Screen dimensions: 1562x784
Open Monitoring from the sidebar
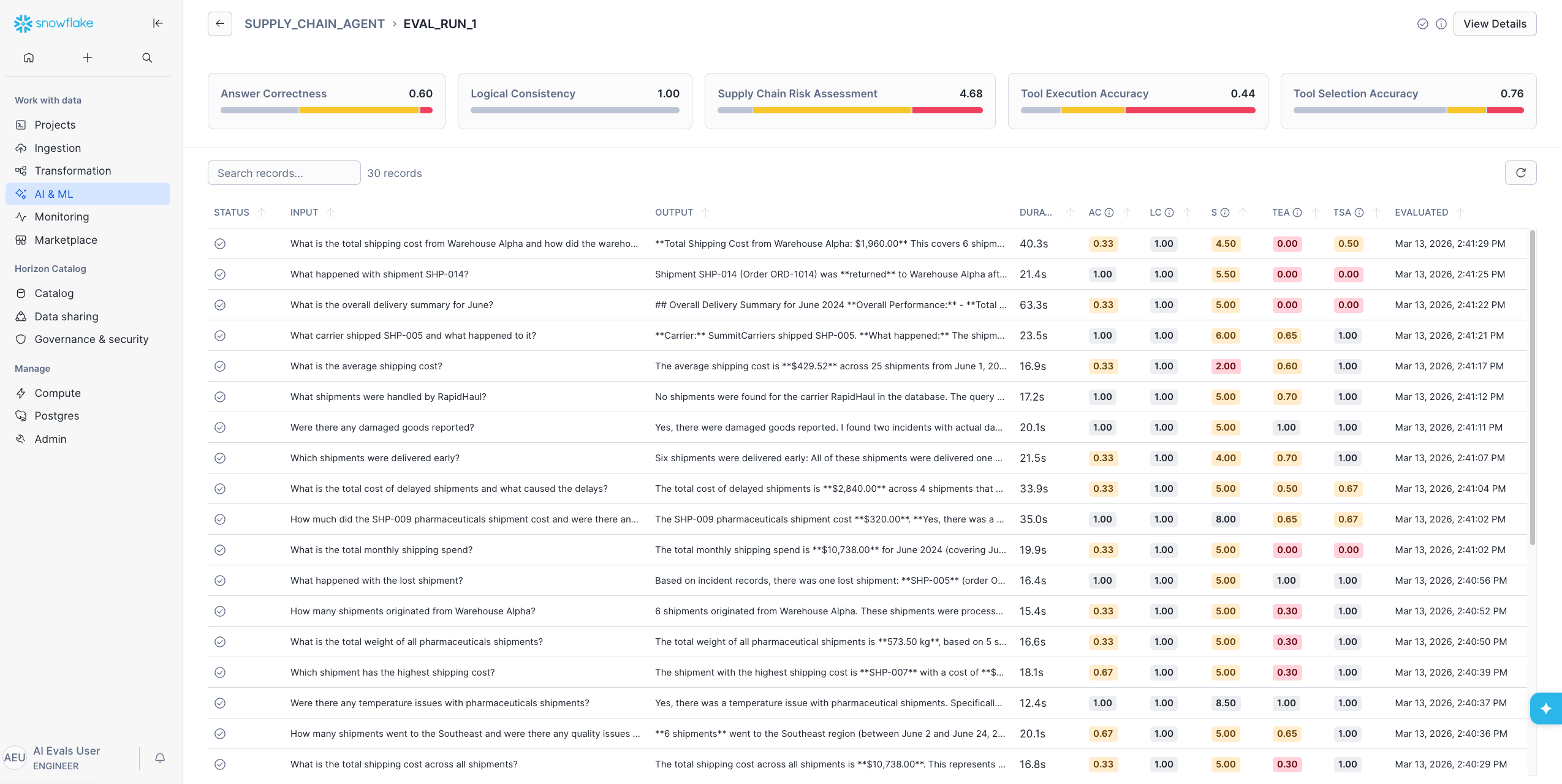coord(61,216)
